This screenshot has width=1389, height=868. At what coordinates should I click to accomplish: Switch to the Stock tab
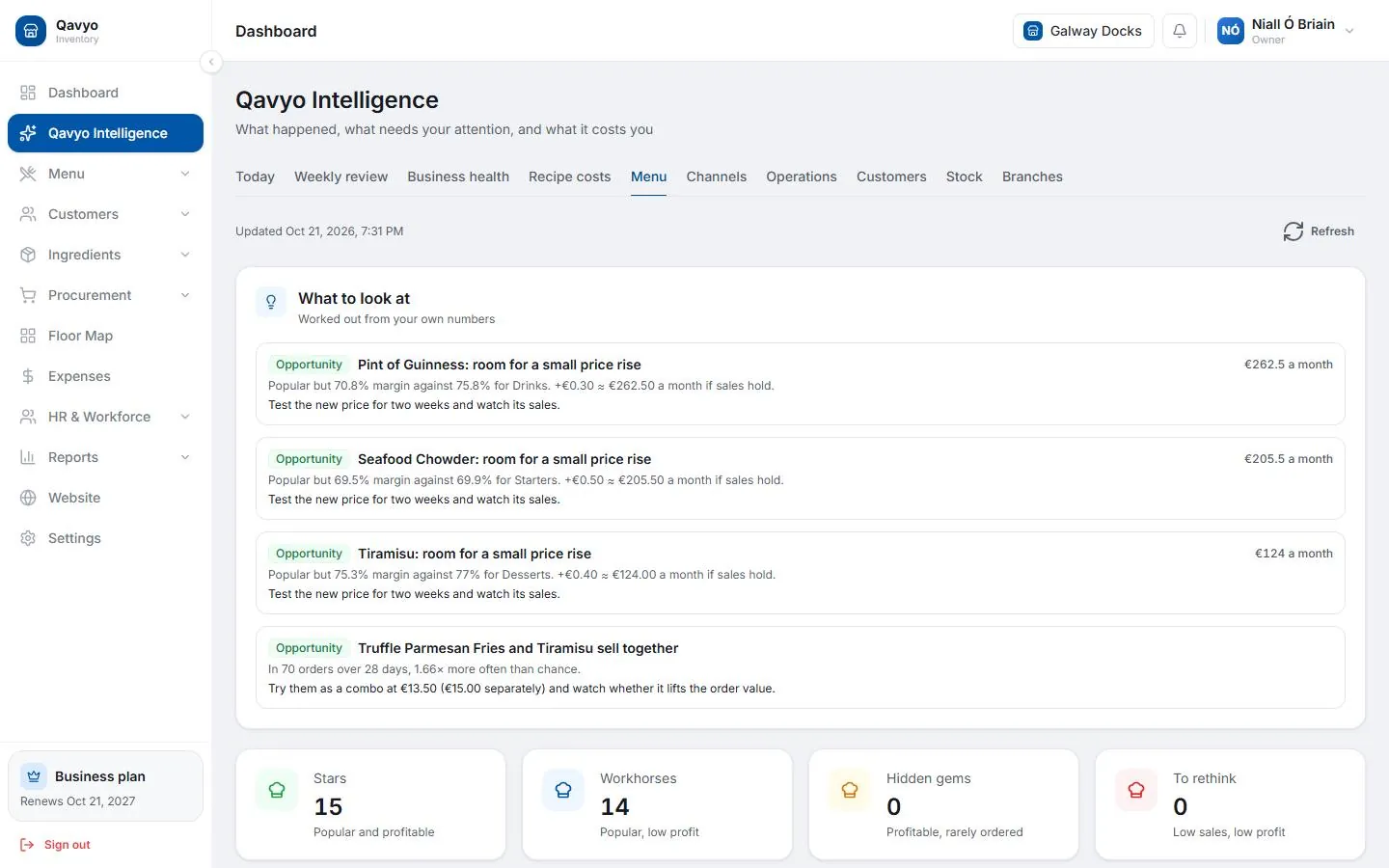[x=964, y=176]
